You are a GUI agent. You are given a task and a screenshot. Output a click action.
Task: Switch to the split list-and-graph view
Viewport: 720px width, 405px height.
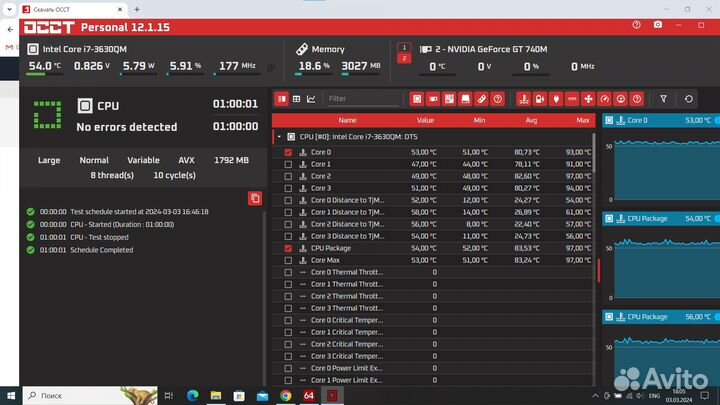[x=281, y=99]
